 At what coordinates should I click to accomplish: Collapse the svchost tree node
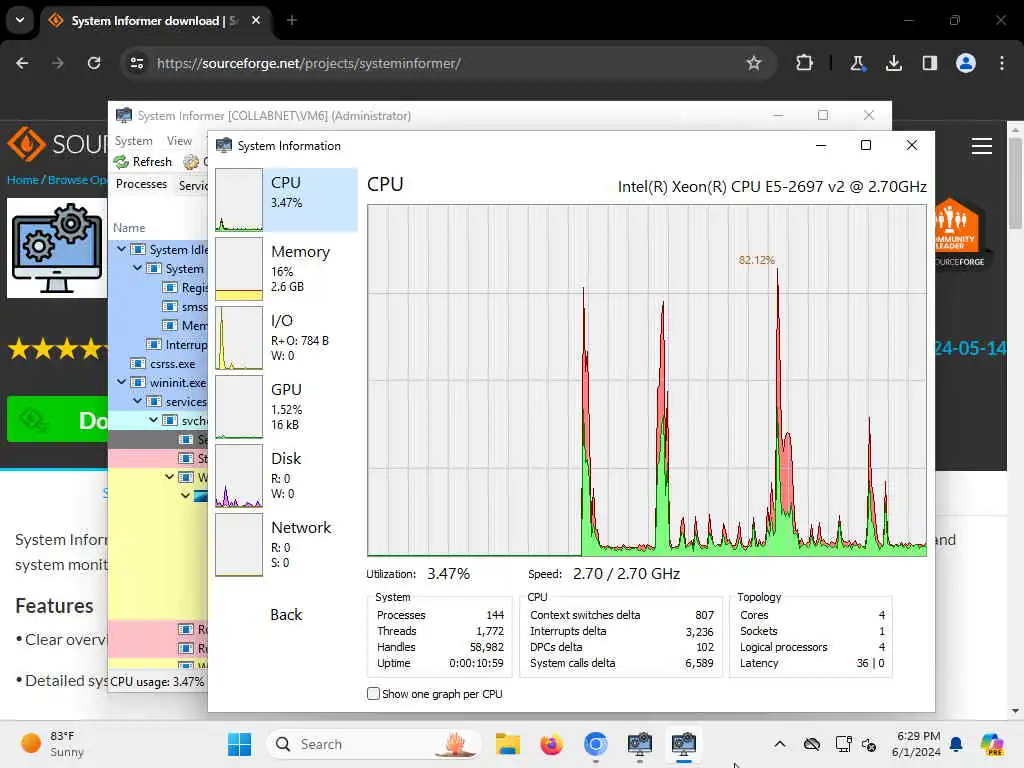coord(153,419)
